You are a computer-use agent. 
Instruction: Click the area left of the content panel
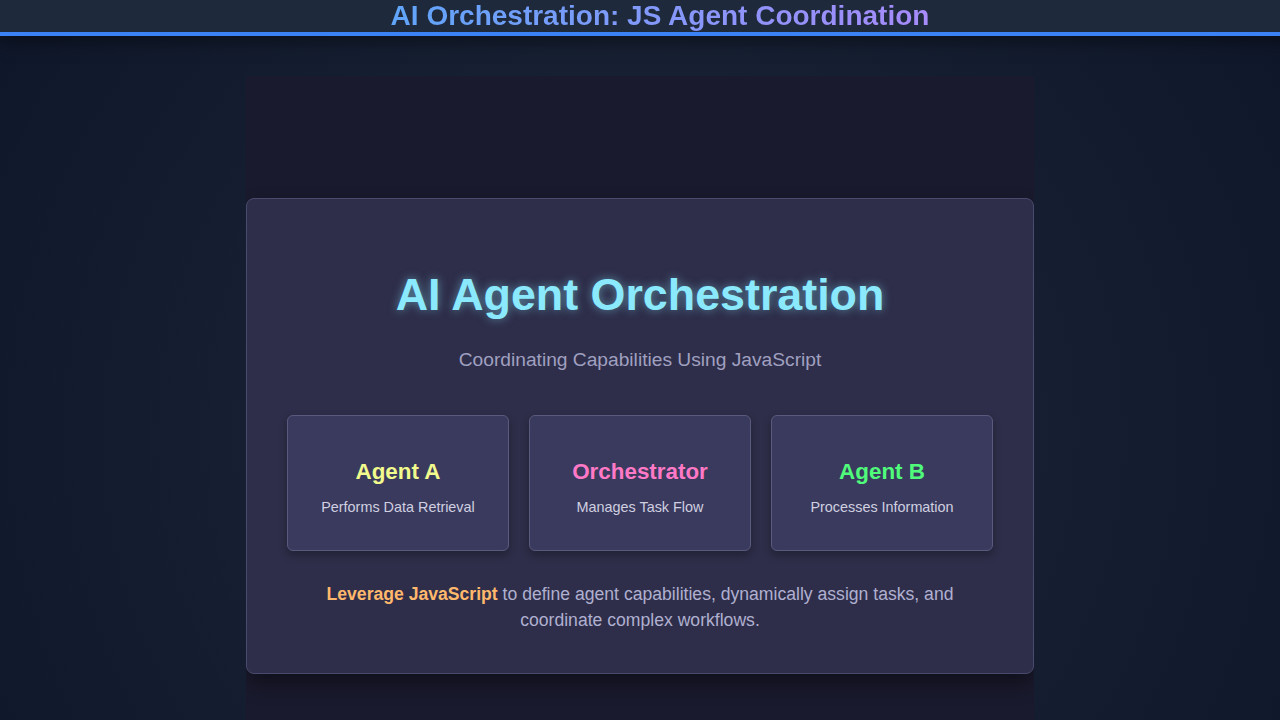click(120, 400)
